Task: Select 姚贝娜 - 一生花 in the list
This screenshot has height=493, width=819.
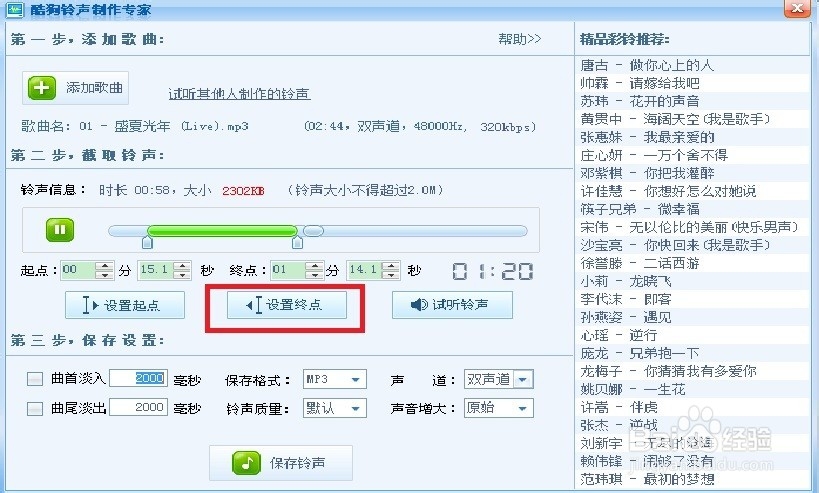Action: click(x=694, y=389)
